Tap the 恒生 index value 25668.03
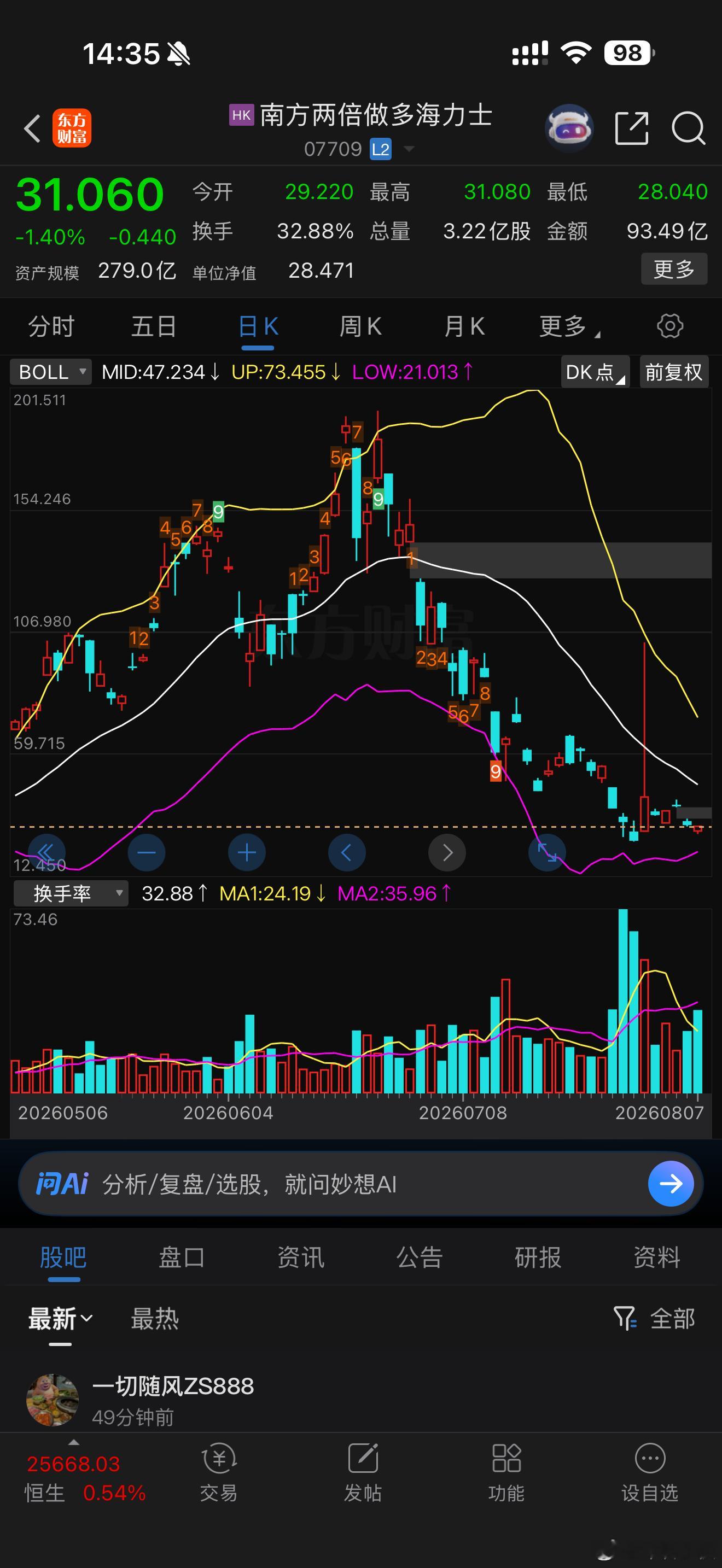 (x=74, y=1464)
